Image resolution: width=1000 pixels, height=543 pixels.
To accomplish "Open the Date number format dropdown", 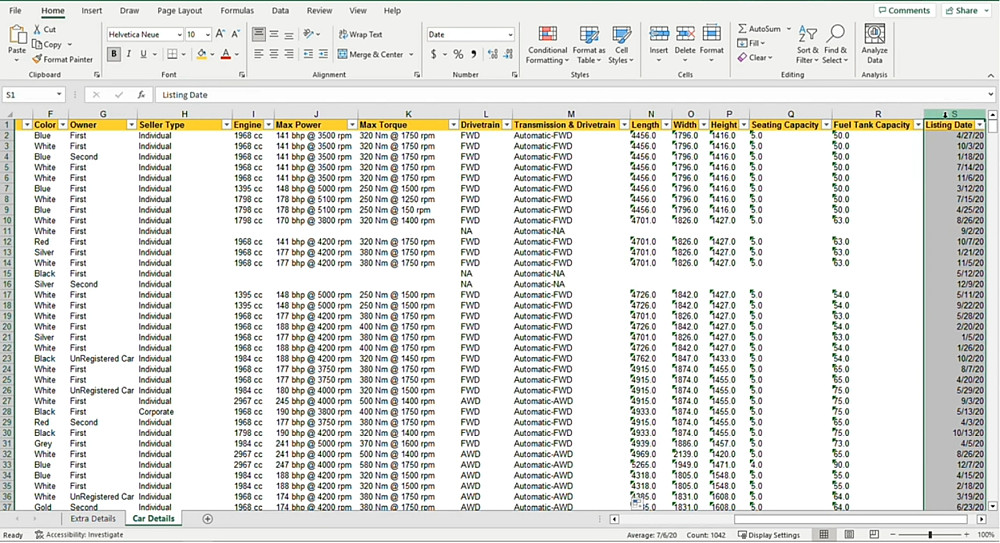I will (510, 34).
